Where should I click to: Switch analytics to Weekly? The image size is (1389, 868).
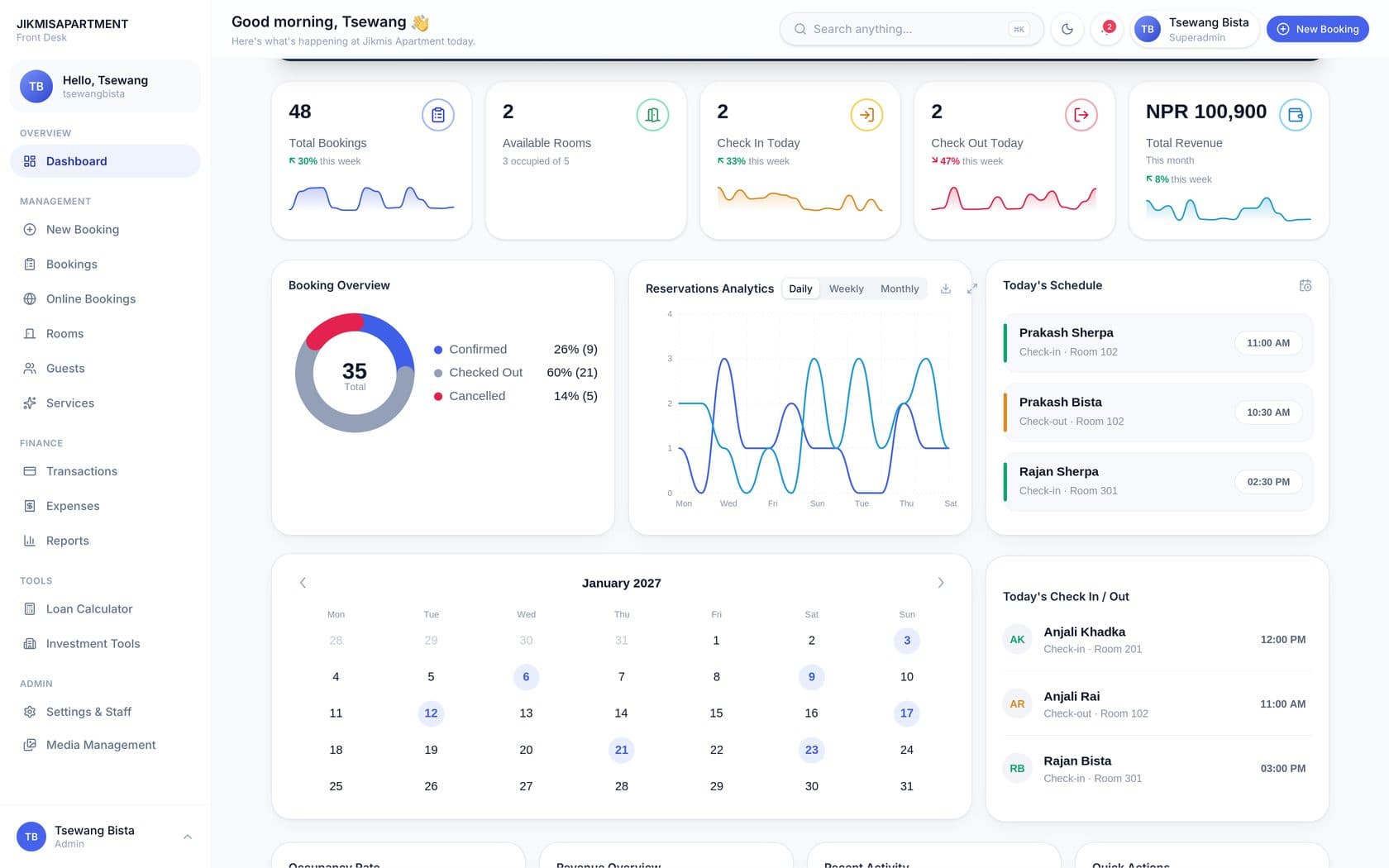point(846,289)
